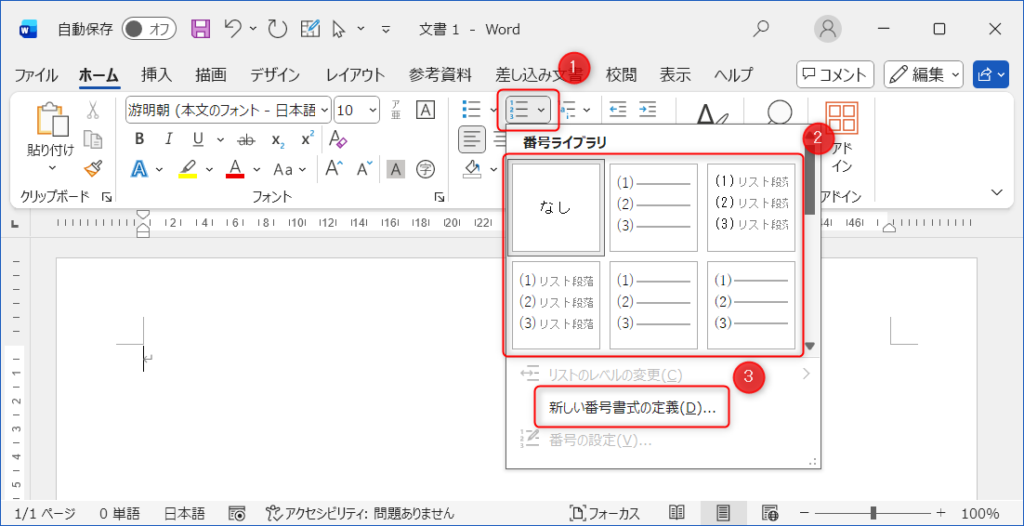This screenshot has height=526, width=1024.
Task: Click the Cut scissors icon
Action: click(x=93, y=110)
